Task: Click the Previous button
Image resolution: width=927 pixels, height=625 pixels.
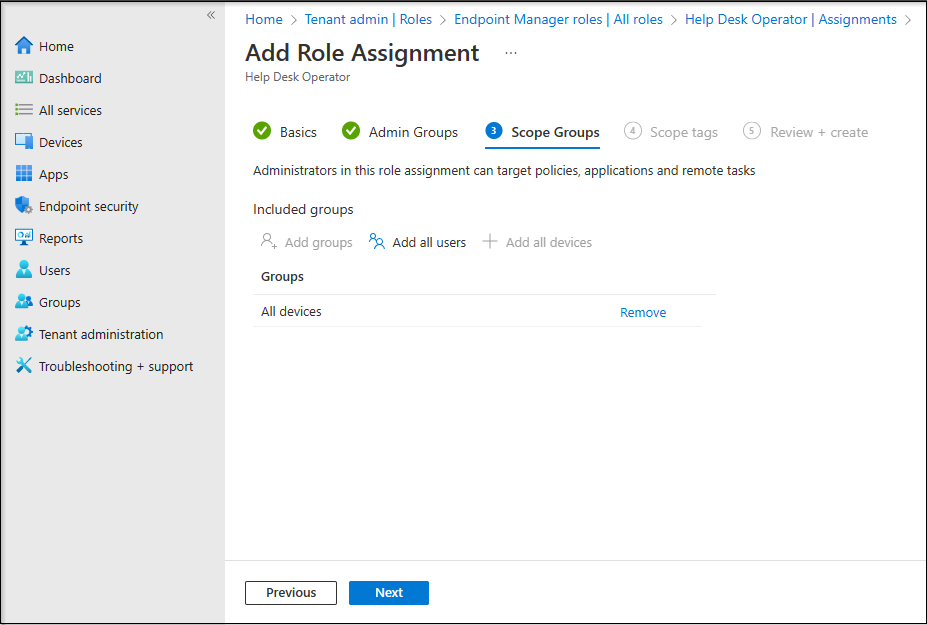Action: (x=291, y=592)
